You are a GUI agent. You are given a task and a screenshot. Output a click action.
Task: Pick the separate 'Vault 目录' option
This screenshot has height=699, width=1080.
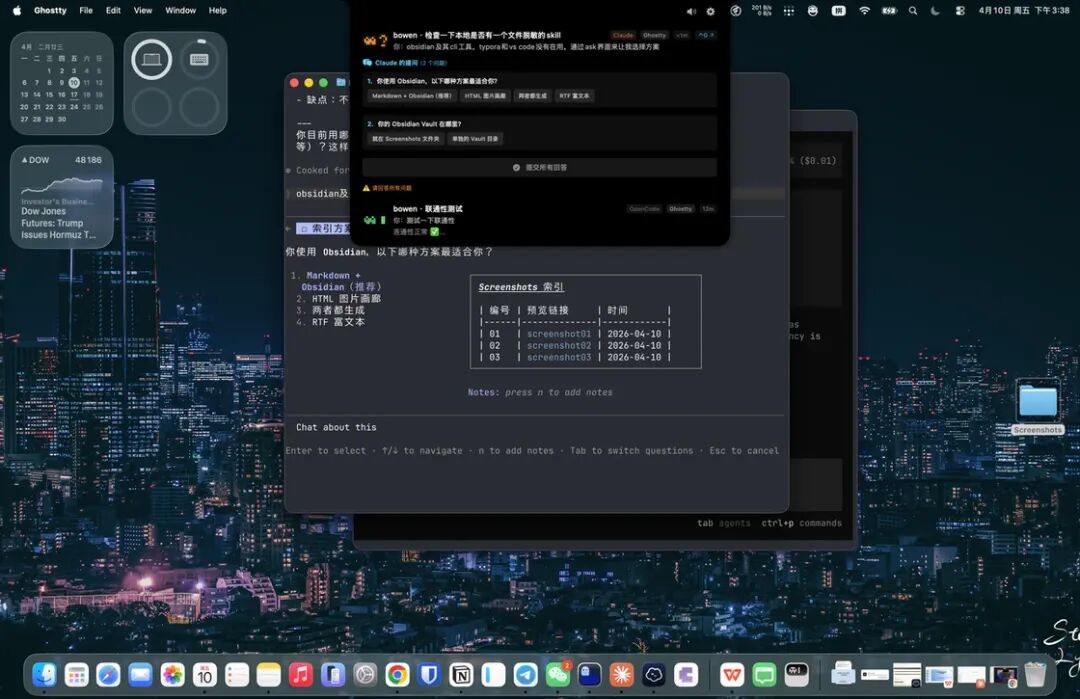point(475,138)
